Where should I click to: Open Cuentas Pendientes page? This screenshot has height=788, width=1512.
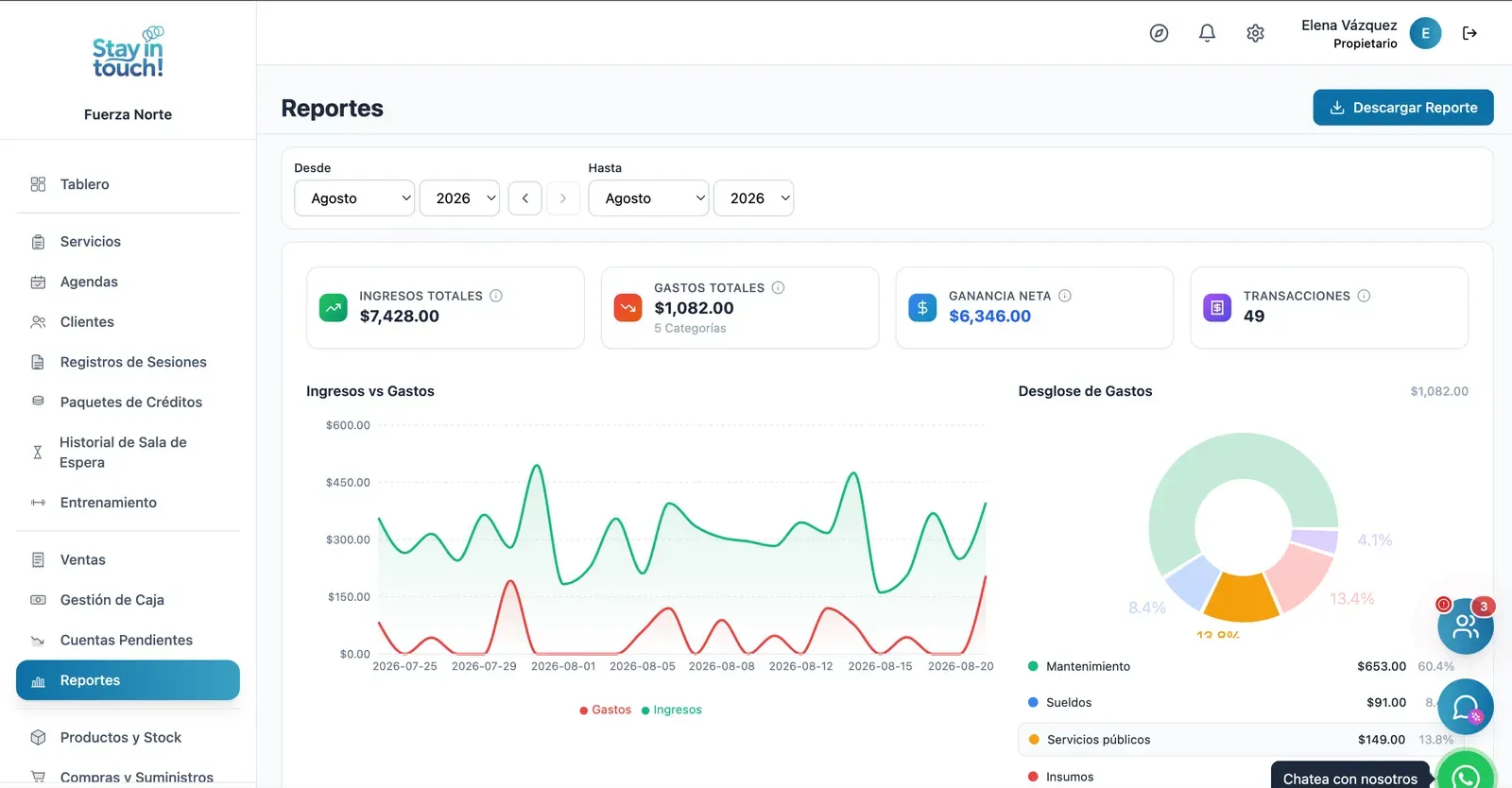[x=128, y=640]
